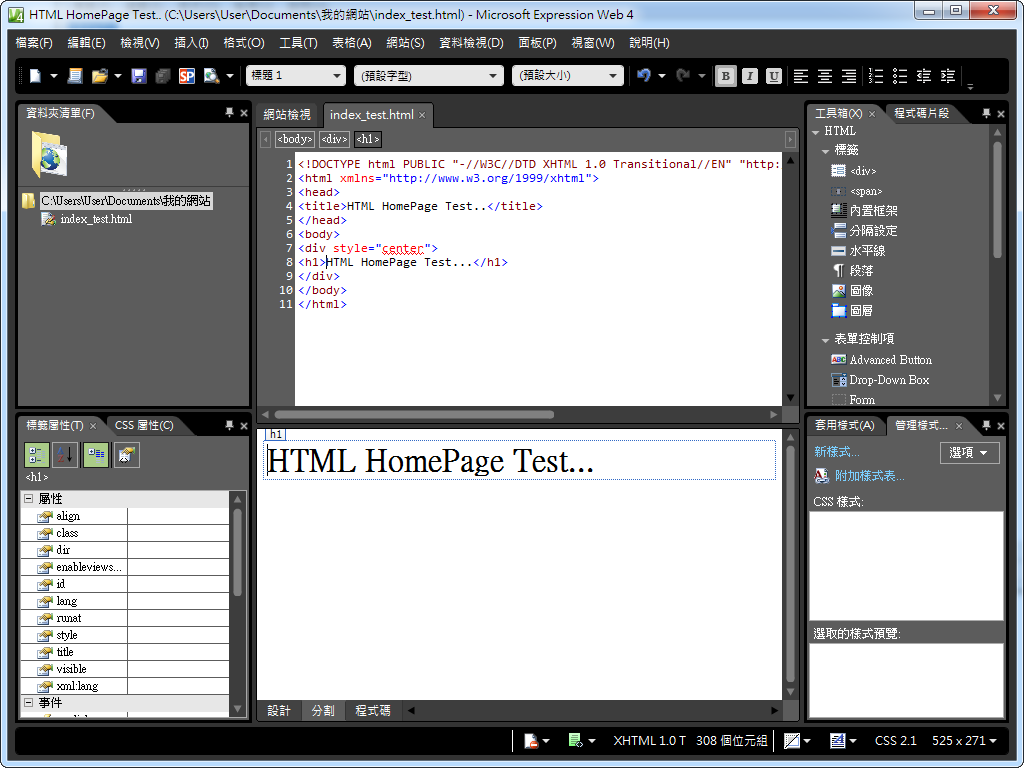Close the index_test.html tab
The height and width of the screenshot is (768, 1024).
pos(422,115)
